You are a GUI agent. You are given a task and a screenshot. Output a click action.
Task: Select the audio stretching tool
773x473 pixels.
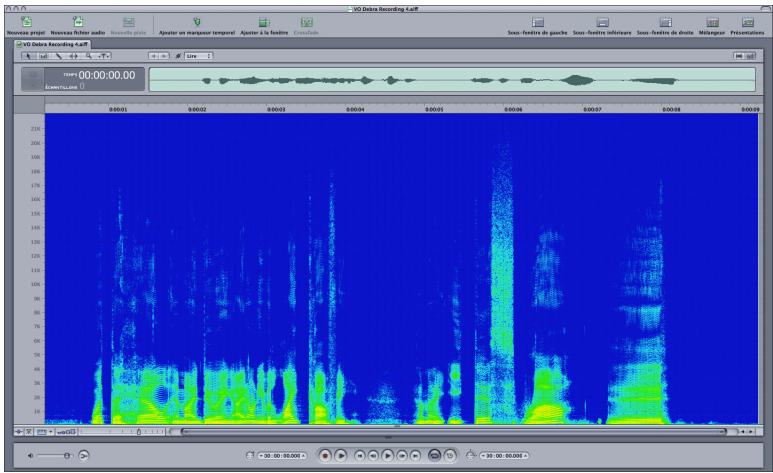point(73,56)
